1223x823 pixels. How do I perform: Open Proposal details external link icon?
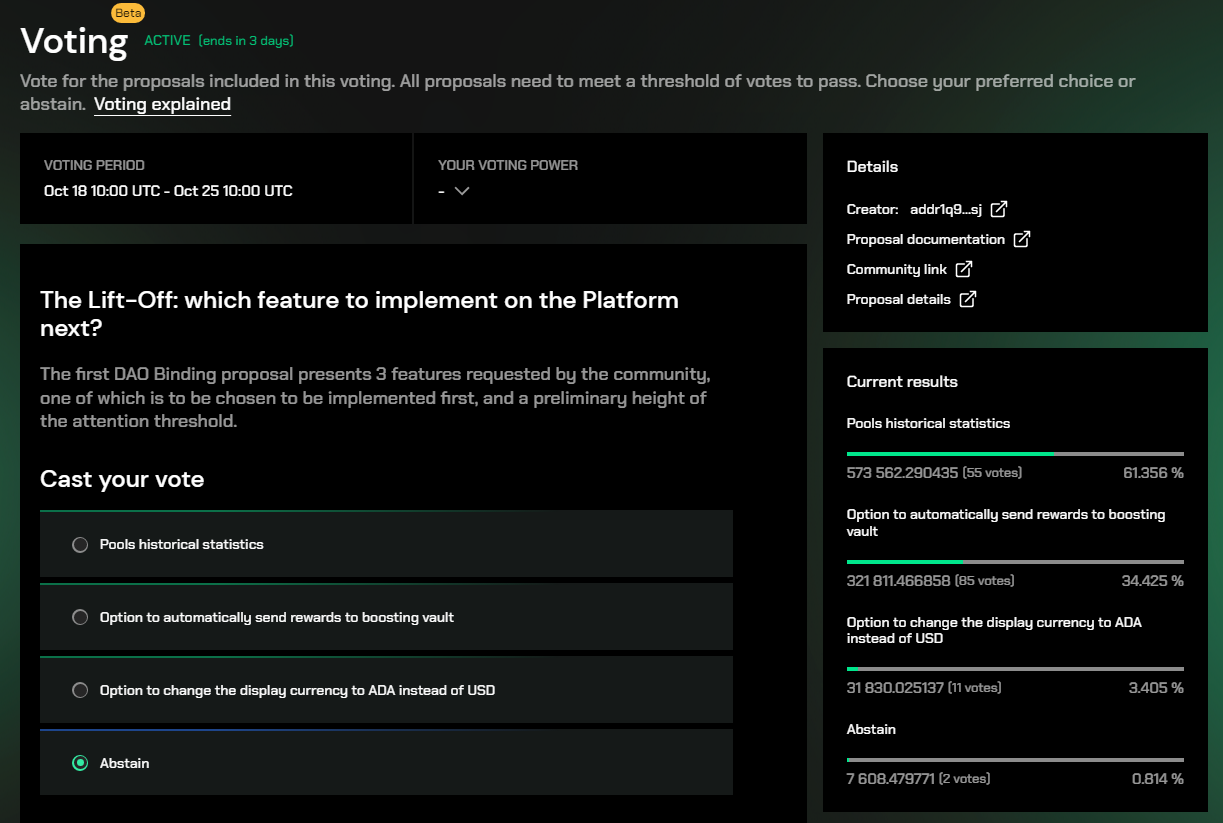click(967, 299)
